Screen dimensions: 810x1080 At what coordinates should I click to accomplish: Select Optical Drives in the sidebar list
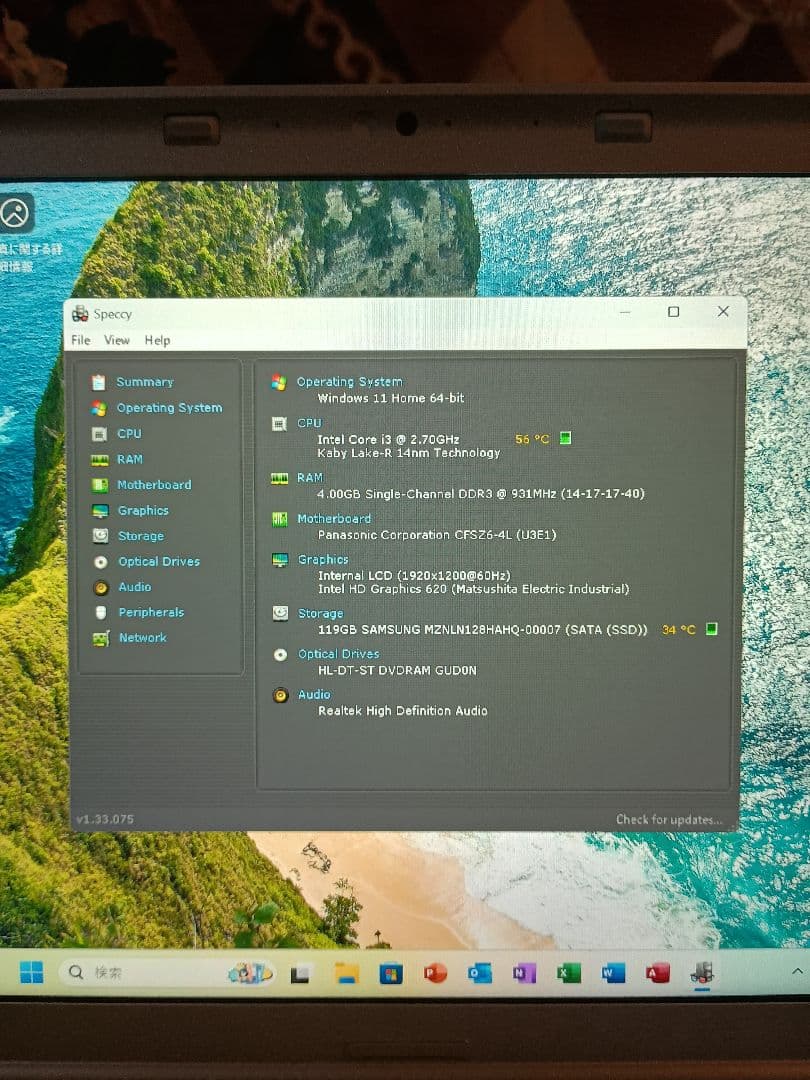tap(159, 562)
